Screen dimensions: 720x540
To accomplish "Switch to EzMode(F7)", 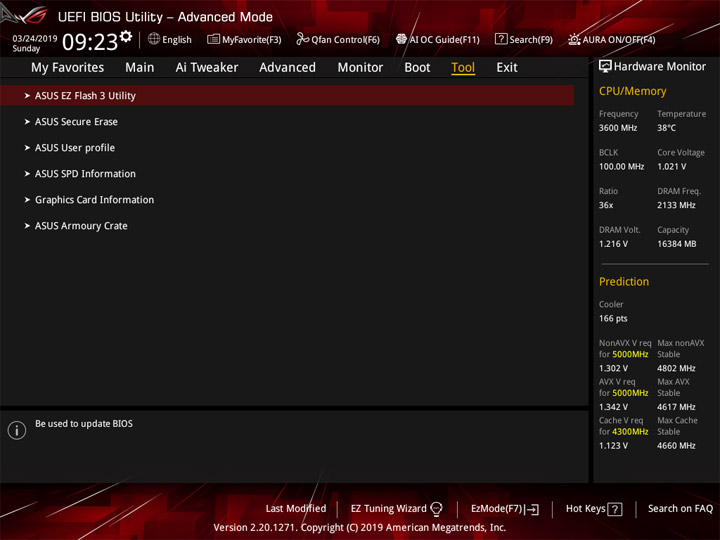I will click(x=496, y=509).
